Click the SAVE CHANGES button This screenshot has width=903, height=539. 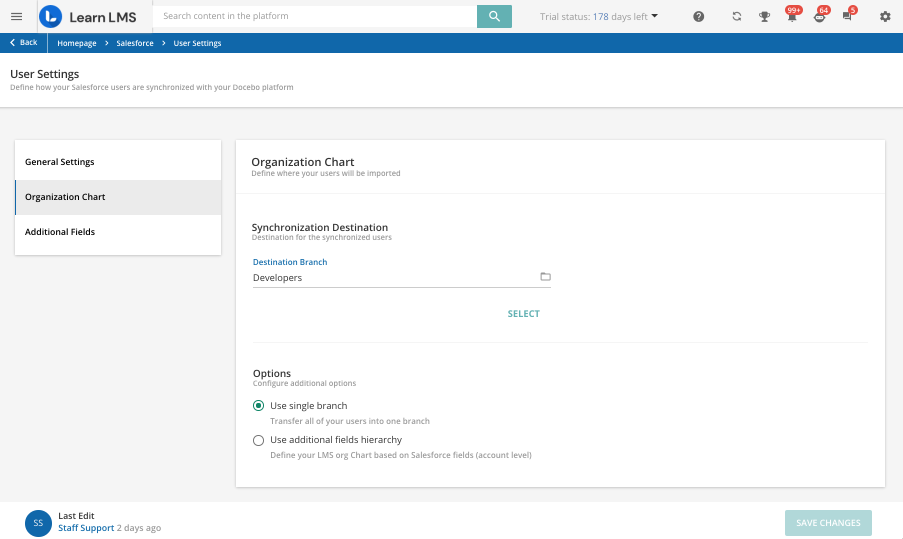click(x=828, y=523)
